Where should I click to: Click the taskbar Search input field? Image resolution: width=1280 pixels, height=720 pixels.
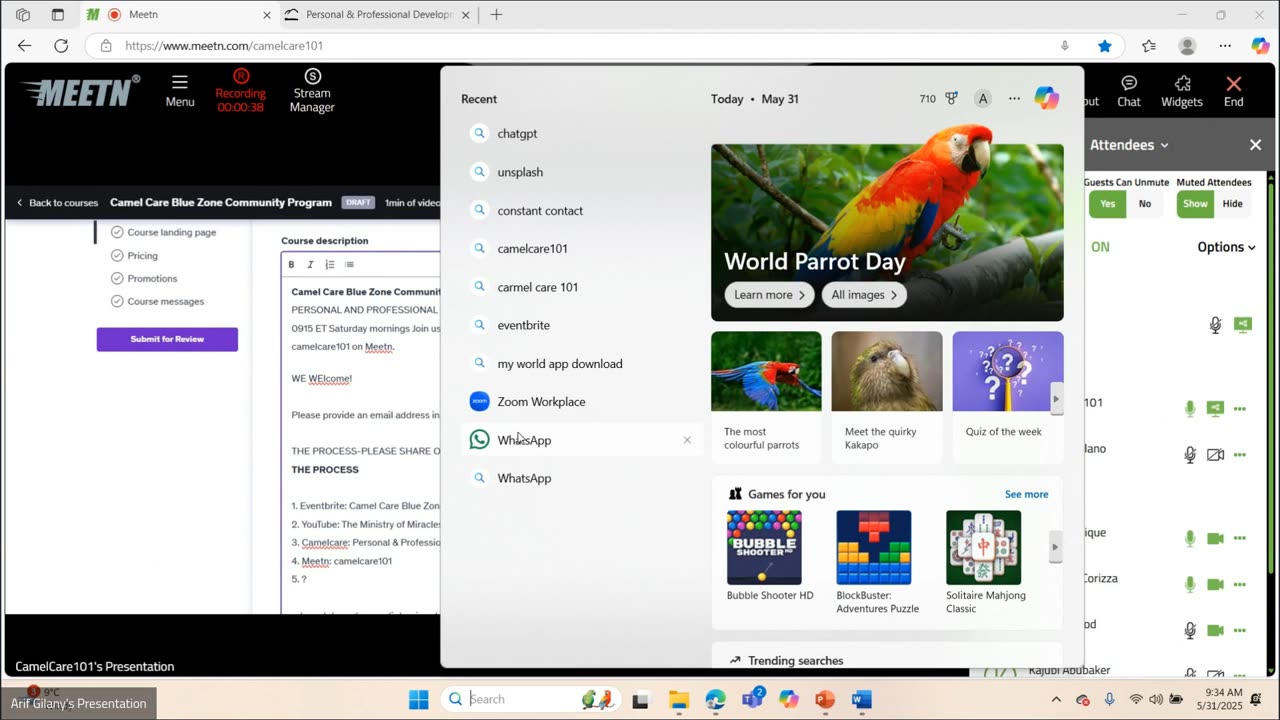(530, 699)
